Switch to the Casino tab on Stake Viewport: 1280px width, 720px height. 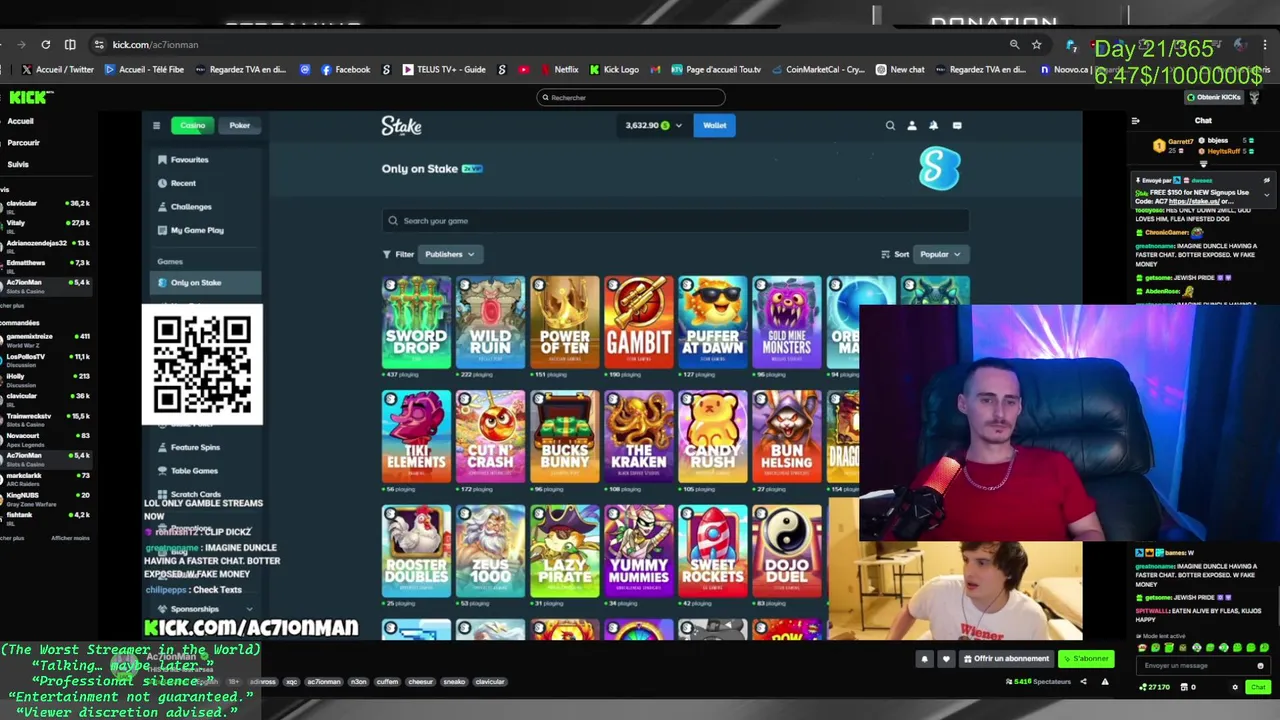(192, 125)
